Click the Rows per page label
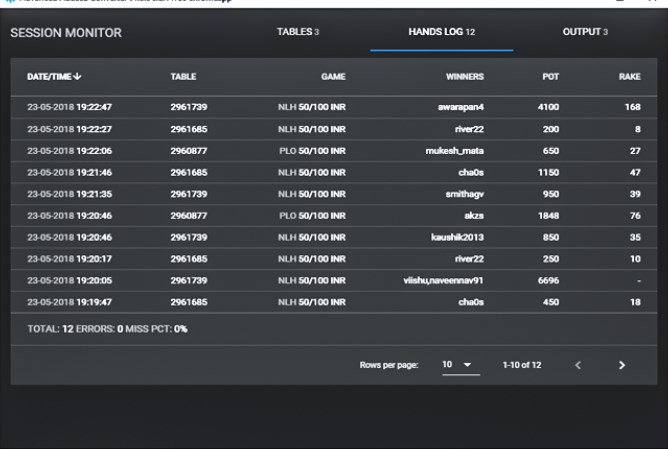The image size is (668, 449). click(x=389, y=365)
